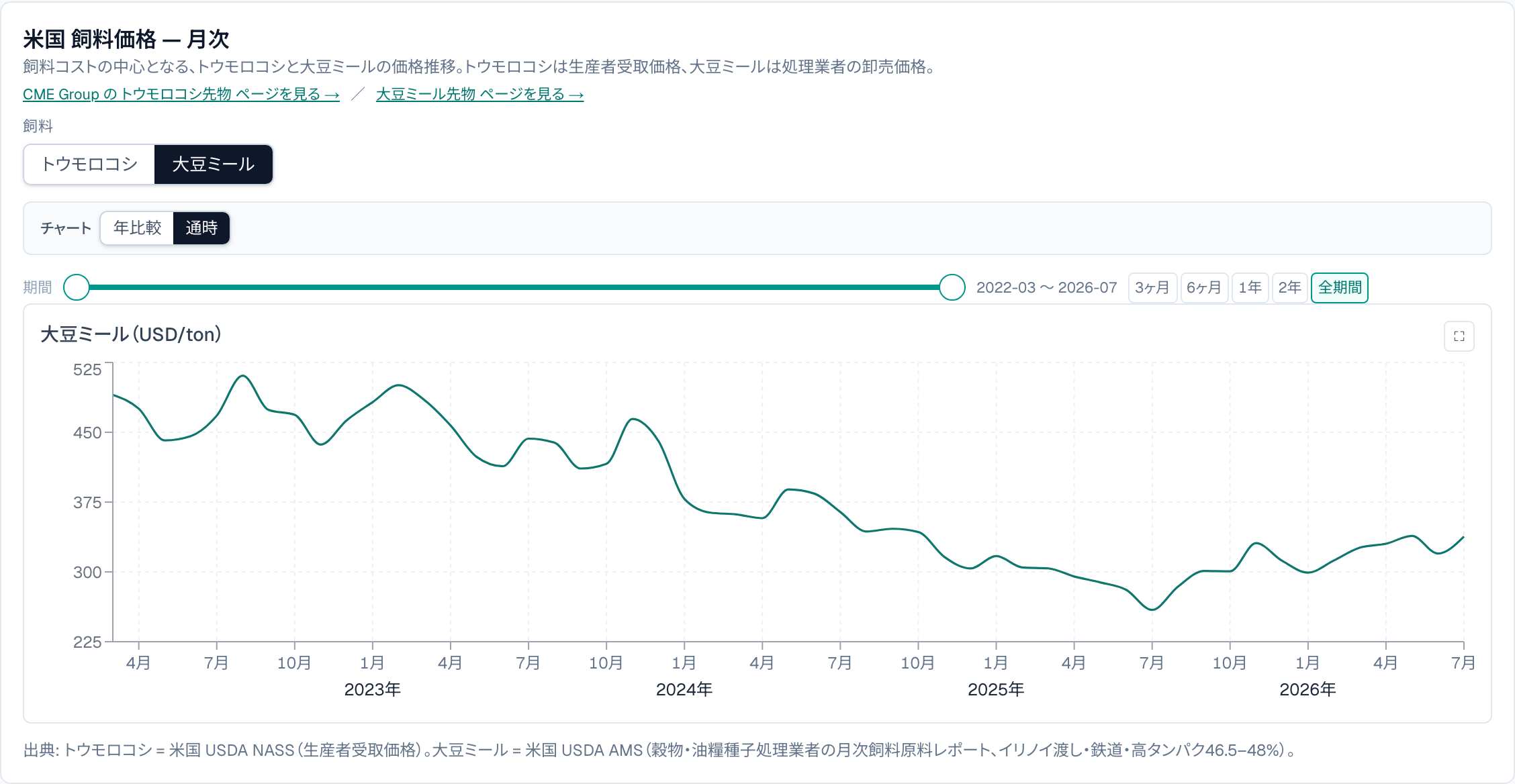
Task: Click the date range text 2022-03 〜 2026-07
Action: click(1046, 288)
